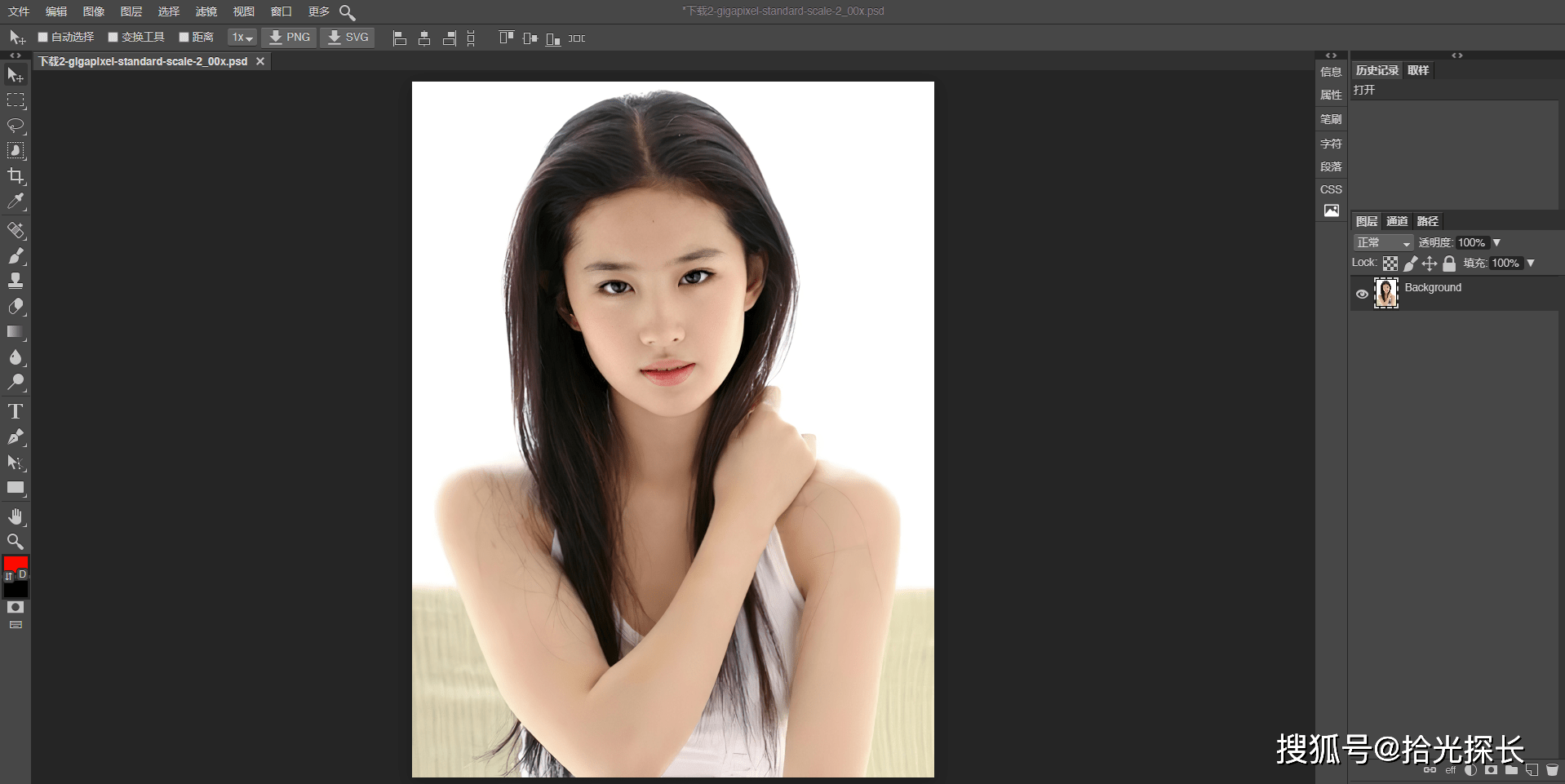Select the Dodge tool
Viewport: 1565px width, 784px height.
[16, 383]
